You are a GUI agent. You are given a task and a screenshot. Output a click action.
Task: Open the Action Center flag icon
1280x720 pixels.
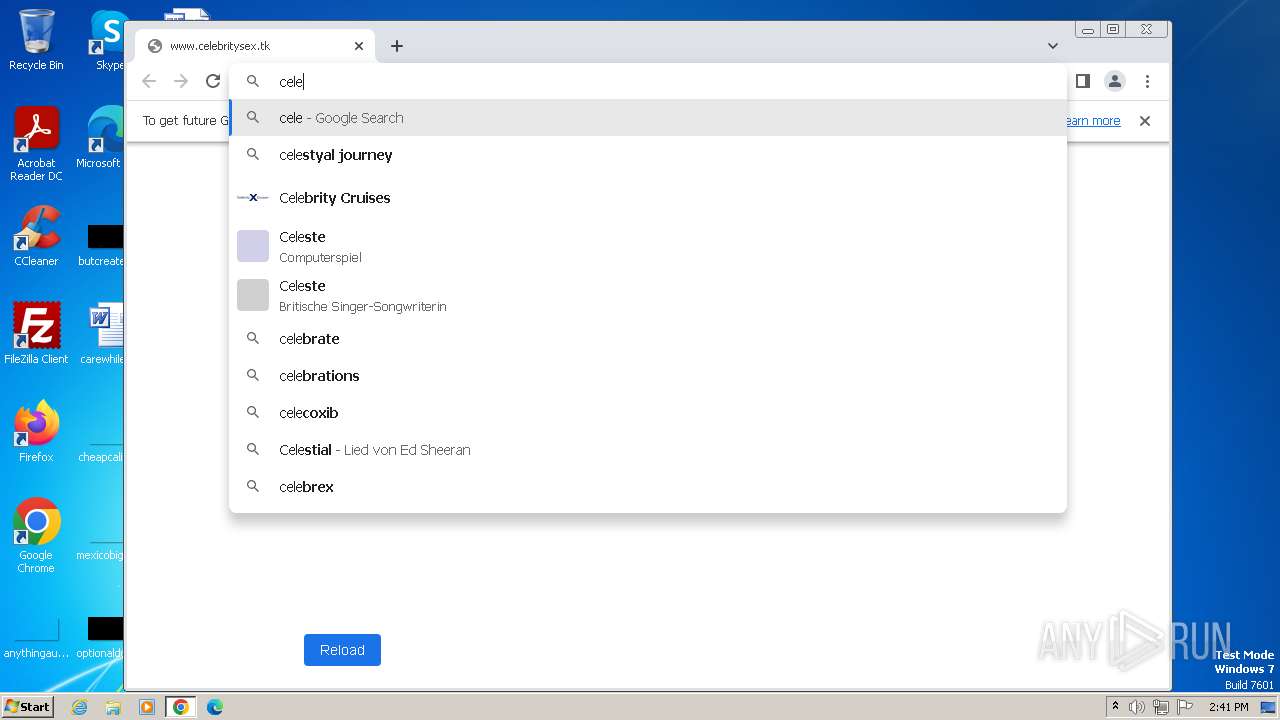(x=1185, y=707)
